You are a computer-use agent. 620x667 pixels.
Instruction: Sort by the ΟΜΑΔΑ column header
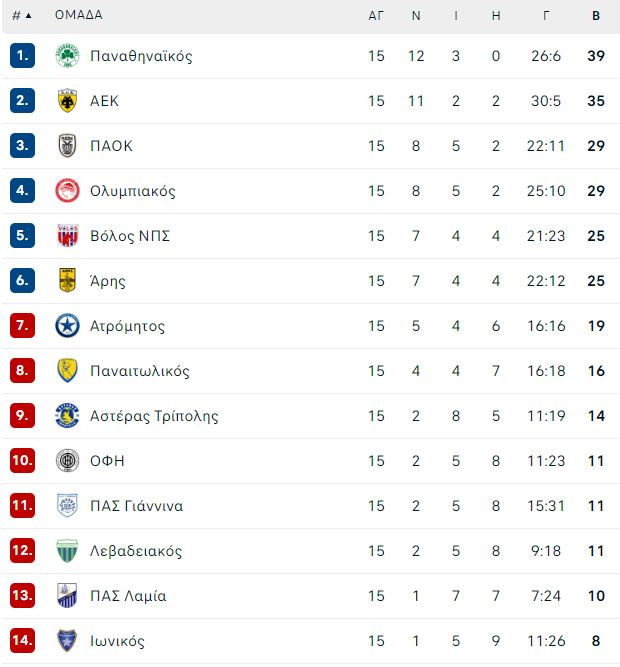[x=79, y=15]
